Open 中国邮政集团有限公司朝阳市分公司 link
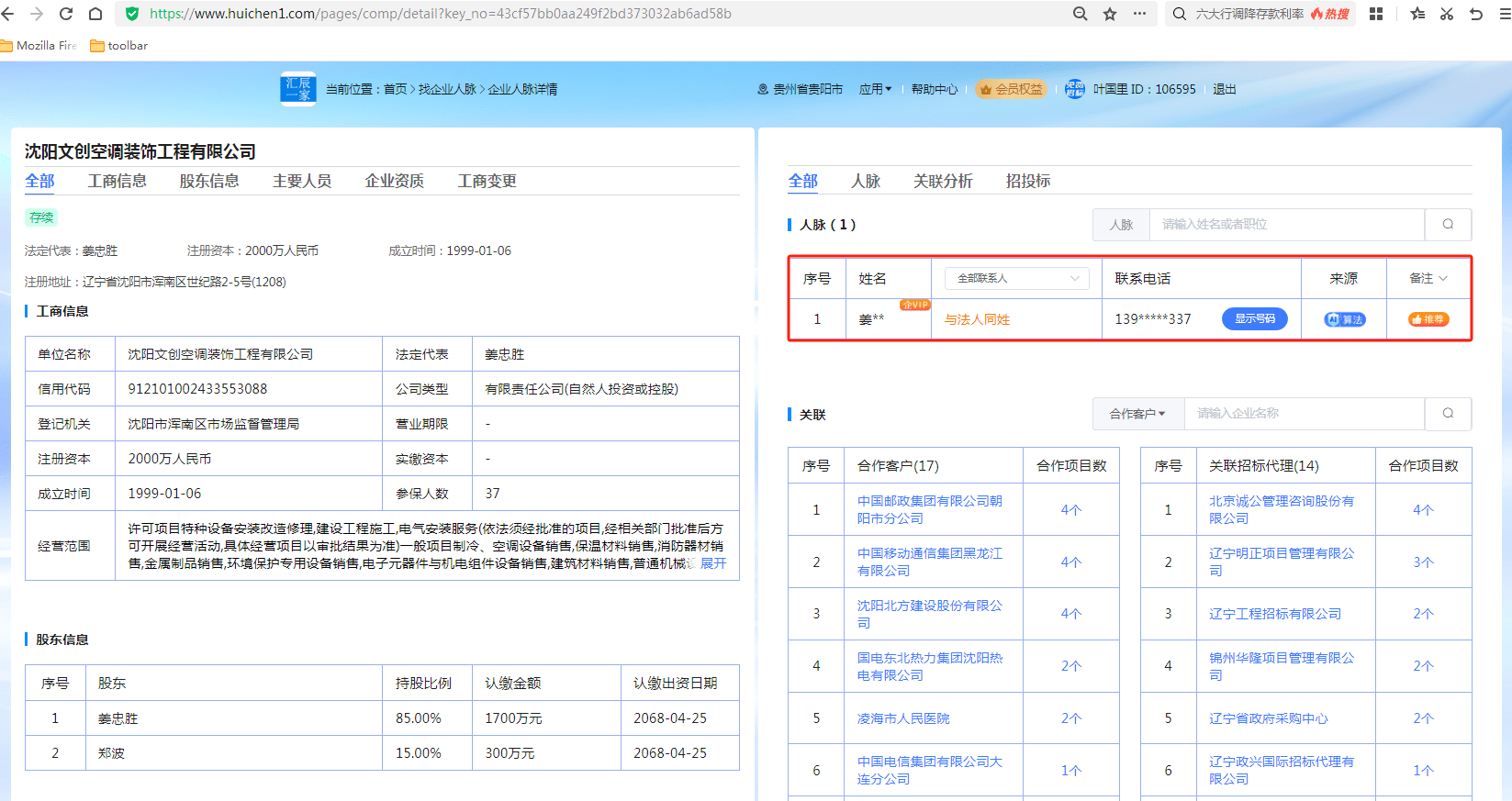 coord(930,509)
